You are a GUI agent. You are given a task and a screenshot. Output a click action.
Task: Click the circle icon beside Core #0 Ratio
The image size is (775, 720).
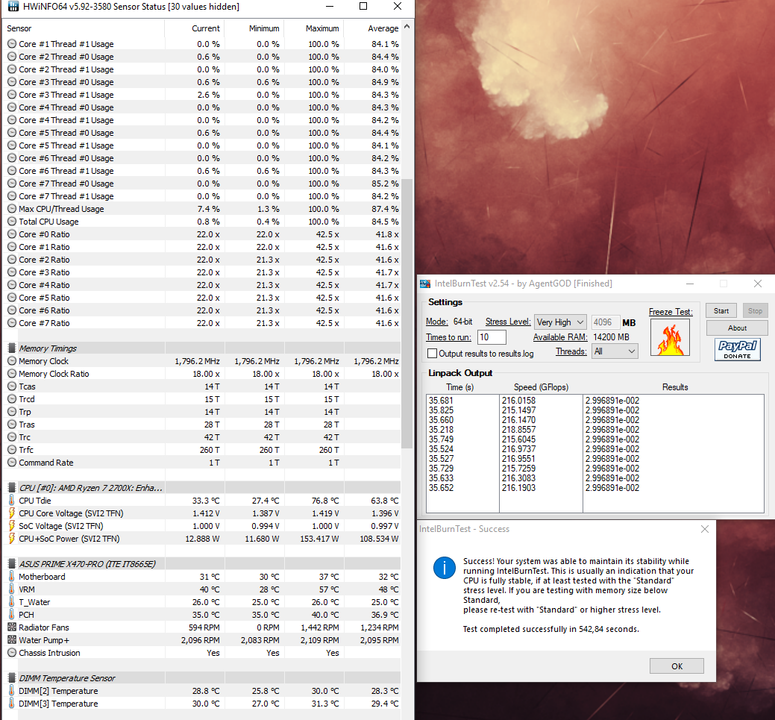point(12,234)
